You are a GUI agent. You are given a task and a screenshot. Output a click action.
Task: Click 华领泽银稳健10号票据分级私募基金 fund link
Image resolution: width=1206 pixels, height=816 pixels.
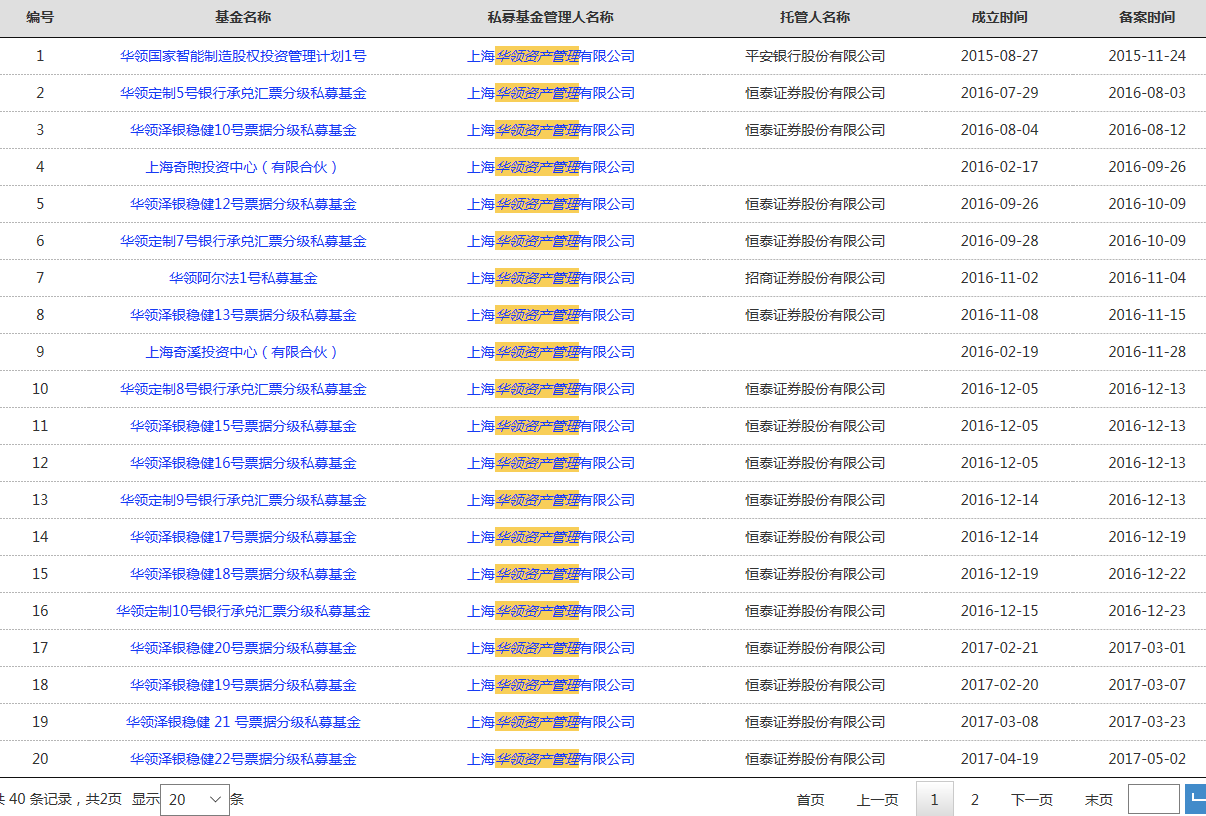click(243, 130)
